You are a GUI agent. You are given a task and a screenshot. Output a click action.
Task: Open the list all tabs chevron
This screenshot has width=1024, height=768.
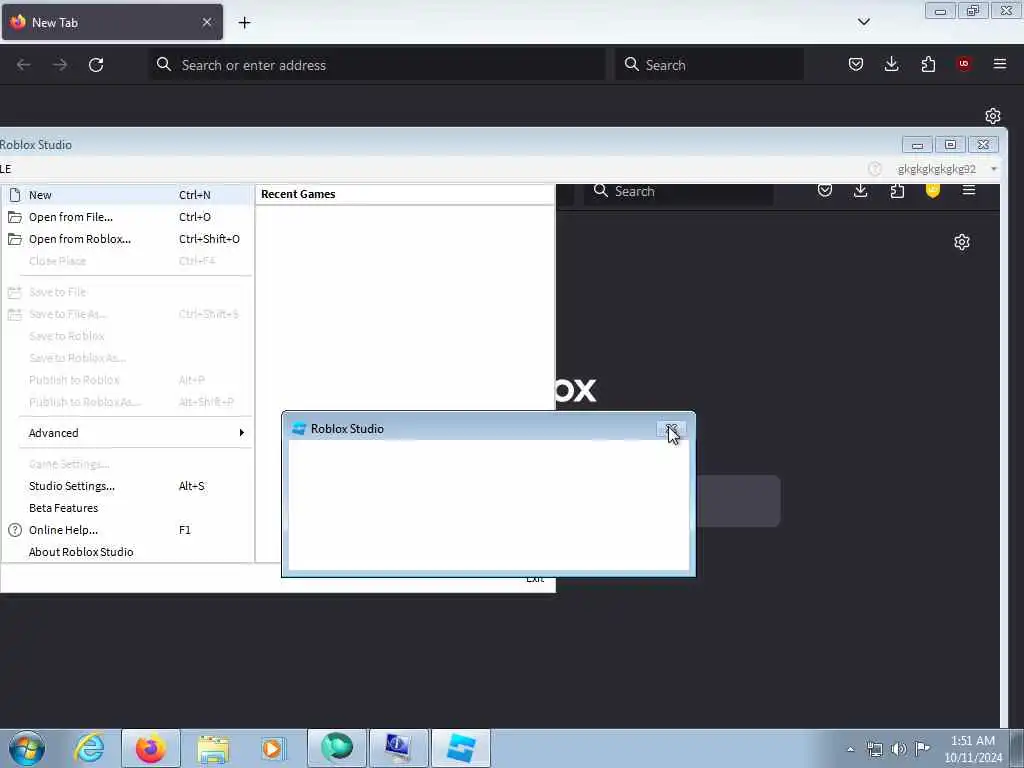863,22
